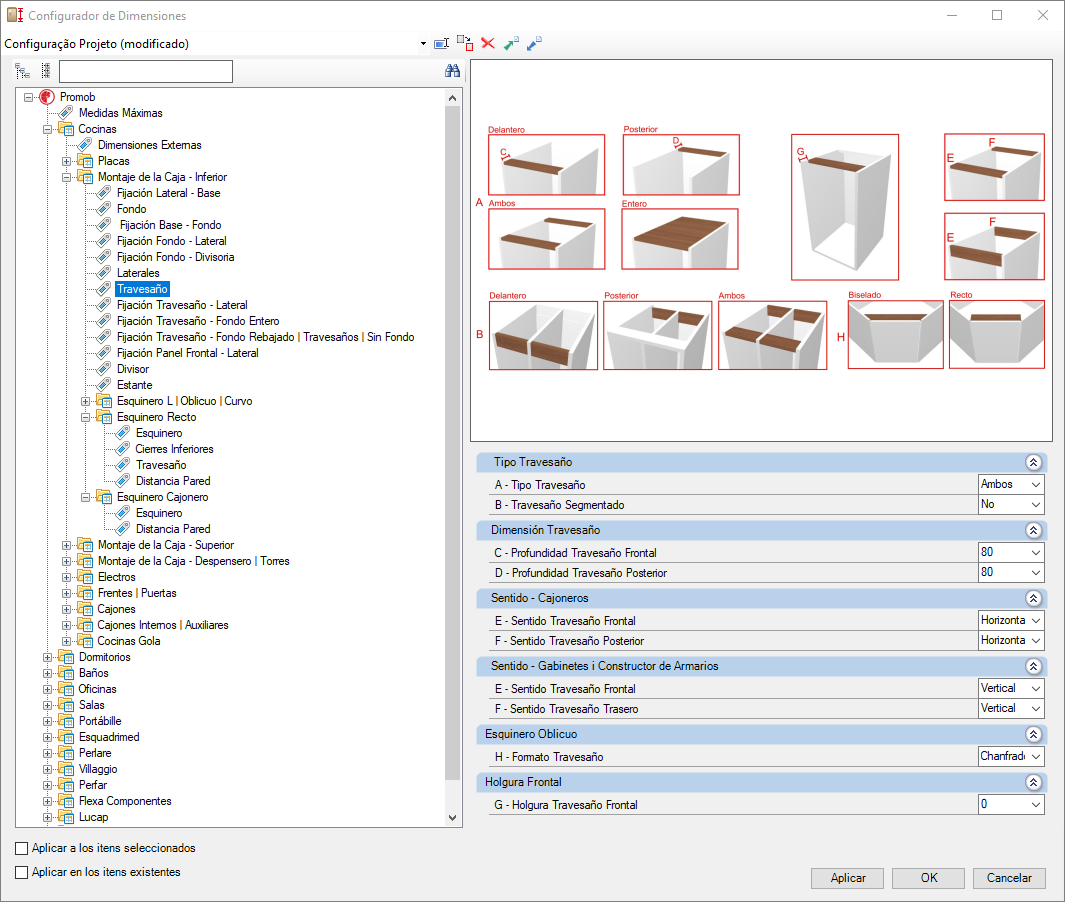Click the Biselado travesaño preview thumbnail
This screenshot has width=1065, height=902.
pos(895,335)
